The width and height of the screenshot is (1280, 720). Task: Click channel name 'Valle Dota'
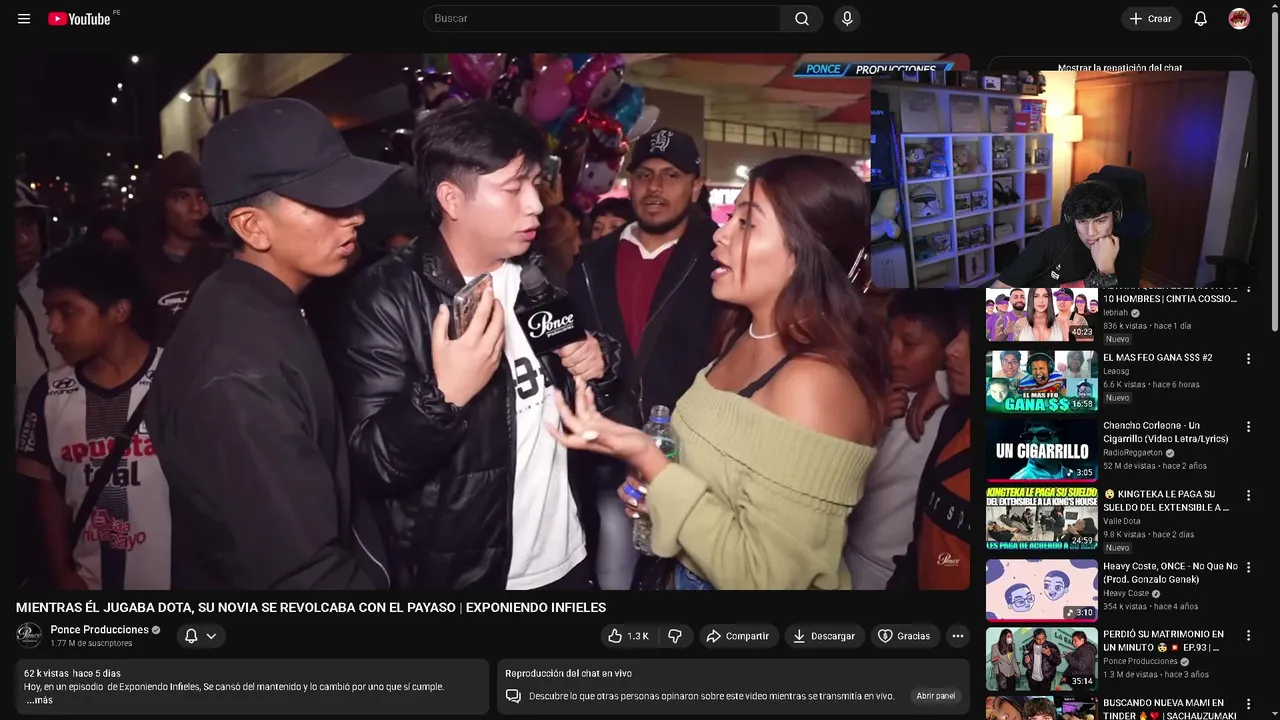(x=1121, y=521)
